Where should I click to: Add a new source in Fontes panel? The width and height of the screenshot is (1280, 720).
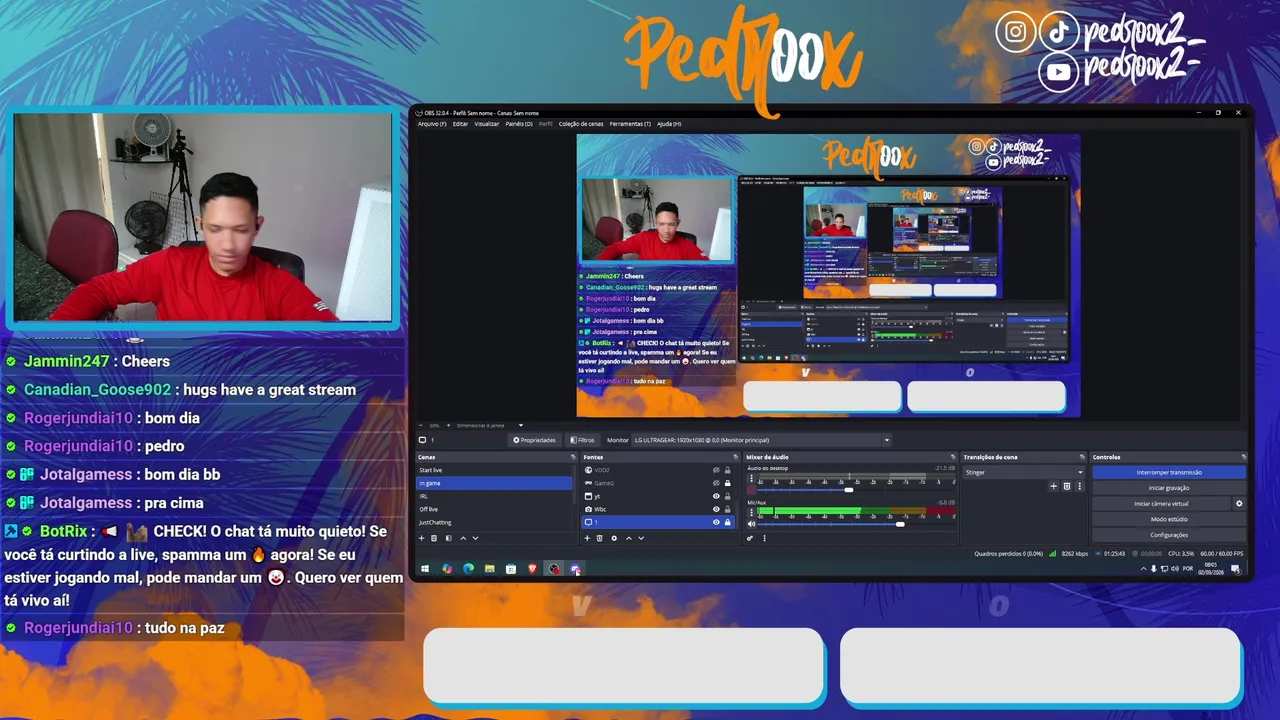coord(587,538)
